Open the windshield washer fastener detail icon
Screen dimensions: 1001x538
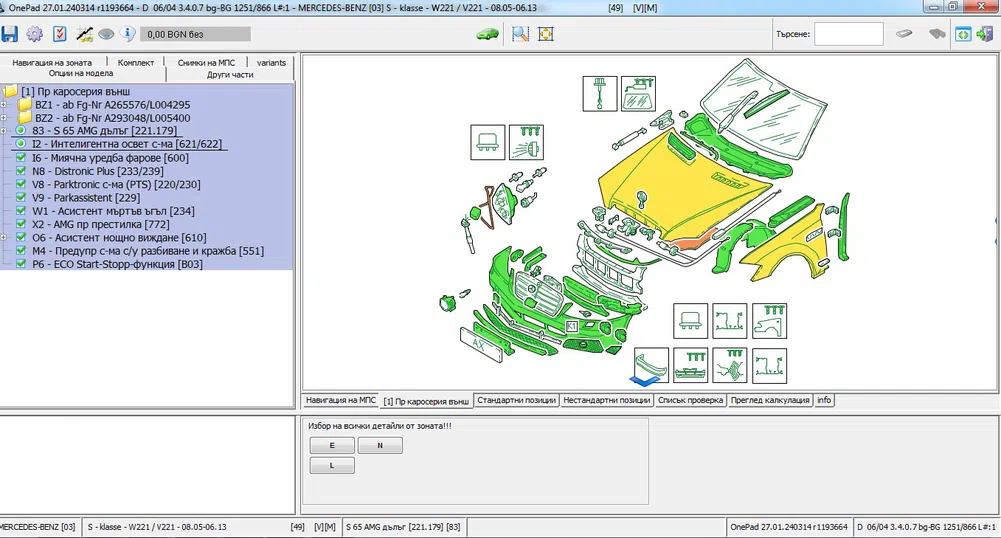tap(600, 94)
